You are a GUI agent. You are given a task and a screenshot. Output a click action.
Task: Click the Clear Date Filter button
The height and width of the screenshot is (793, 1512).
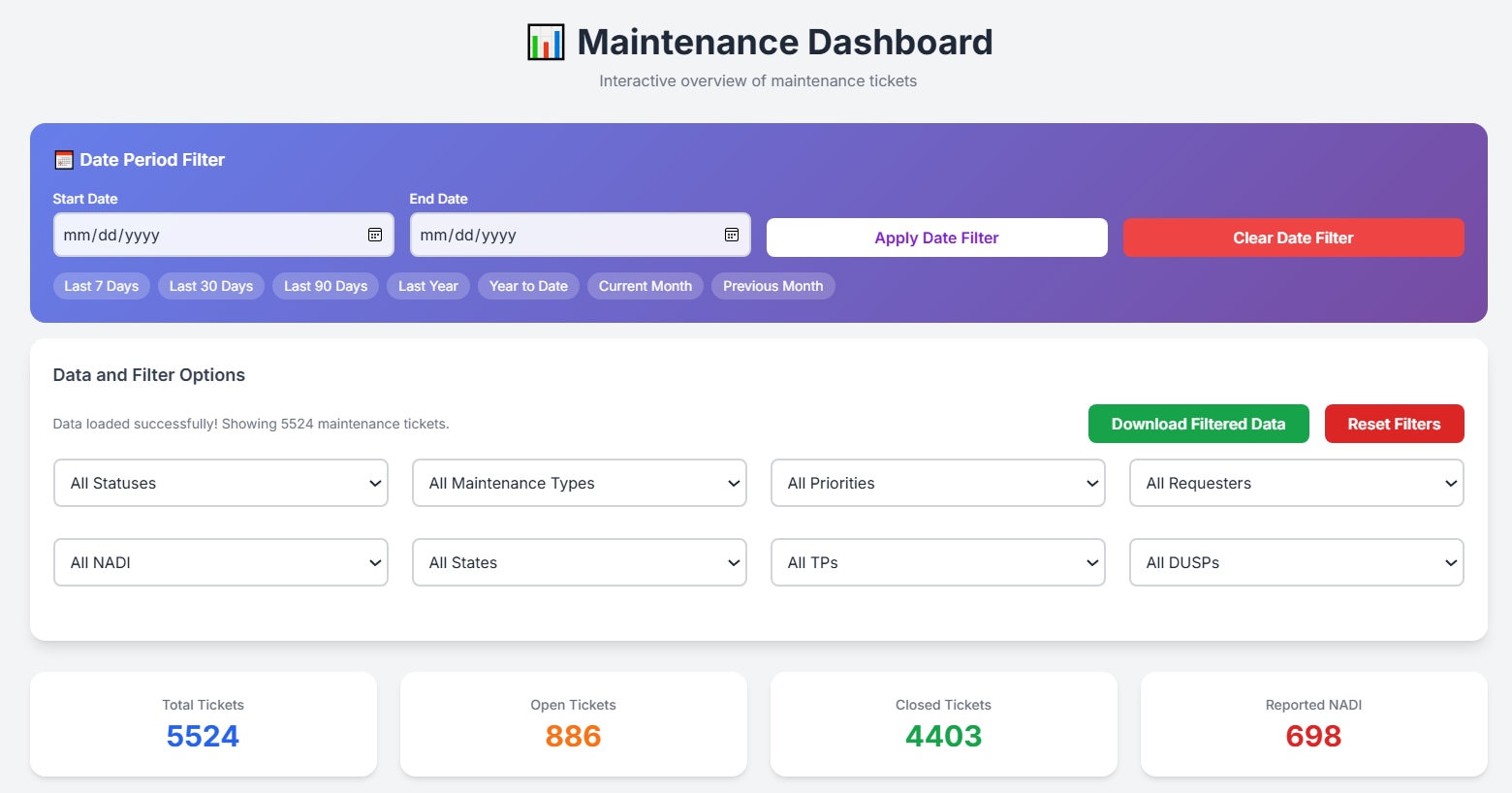tap(1293, 238)
